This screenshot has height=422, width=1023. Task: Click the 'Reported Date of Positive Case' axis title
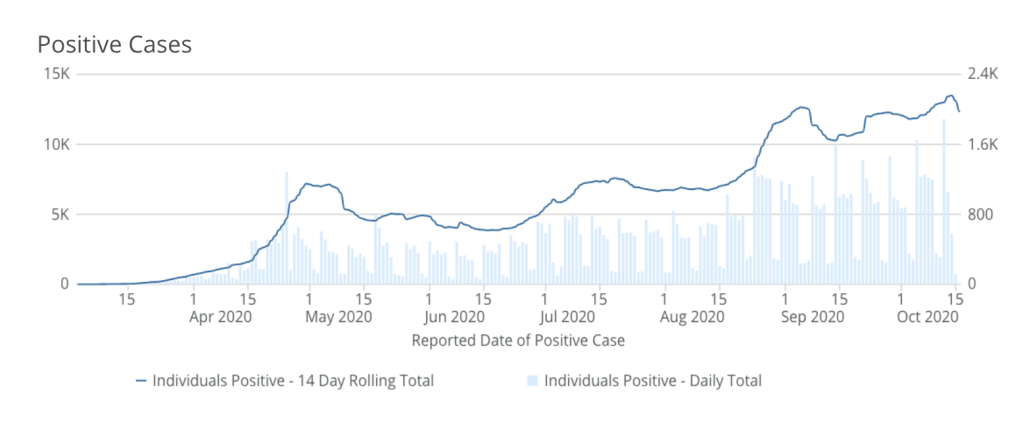[x=518, y=341]
